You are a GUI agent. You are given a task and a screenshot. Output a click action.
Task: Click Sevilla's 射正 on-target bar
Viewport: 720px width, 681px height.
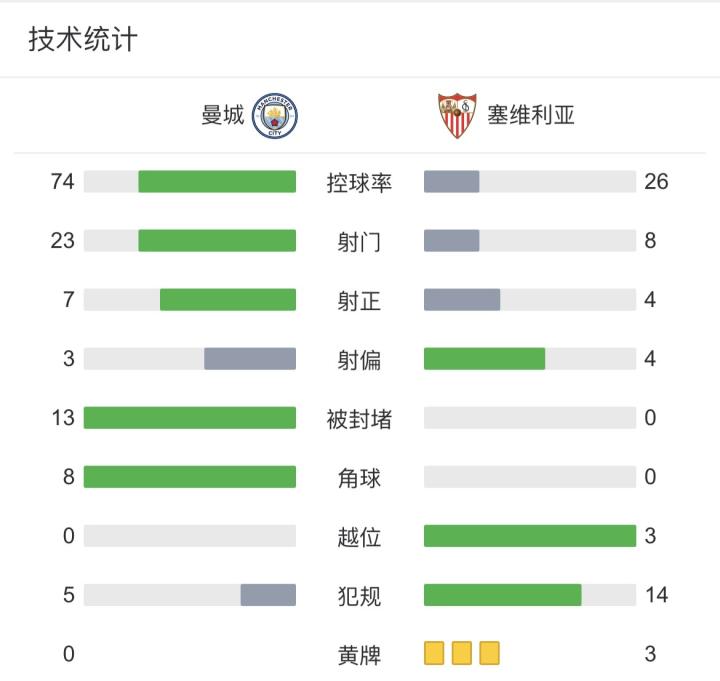[x=462, y=300]
